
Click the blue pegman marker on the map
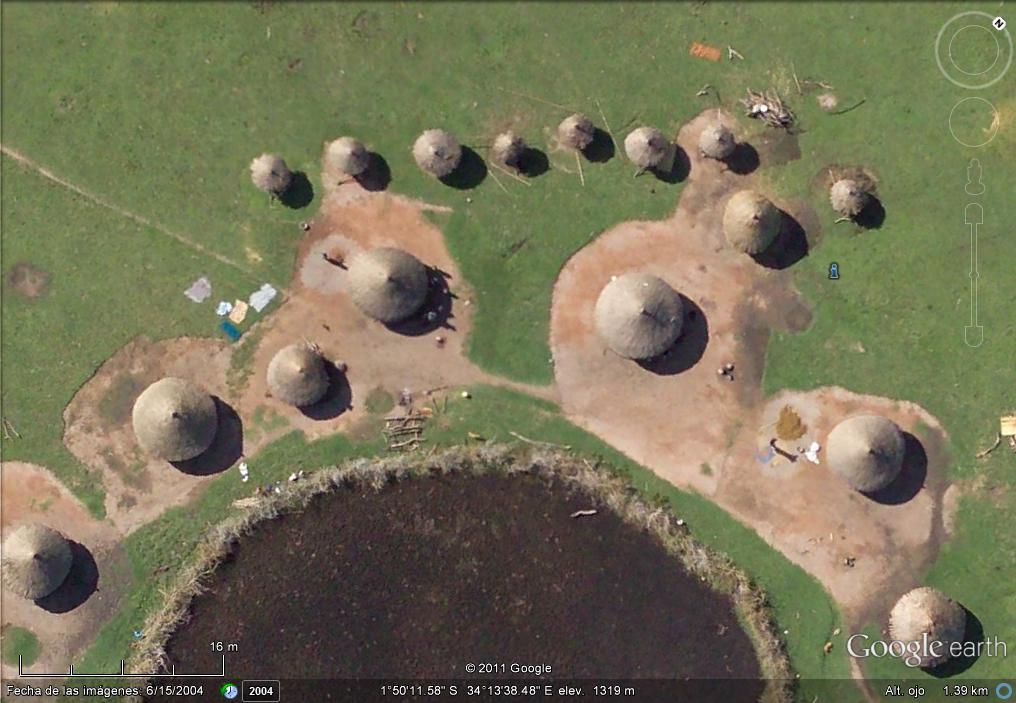[834, 271]
